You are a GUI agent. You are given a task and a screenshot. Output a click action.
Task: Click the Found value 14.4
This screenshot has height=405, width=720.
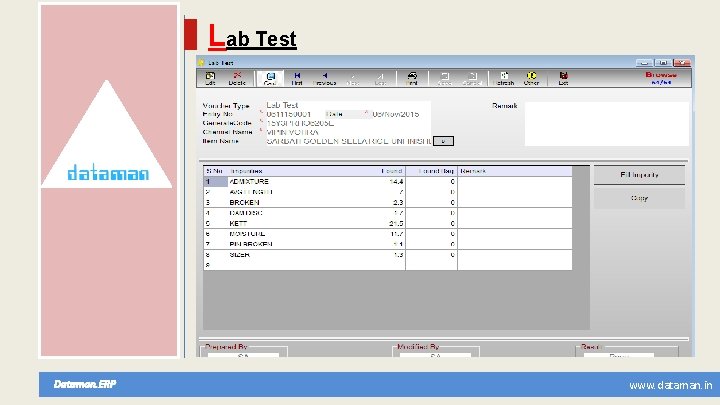point(396,181)
